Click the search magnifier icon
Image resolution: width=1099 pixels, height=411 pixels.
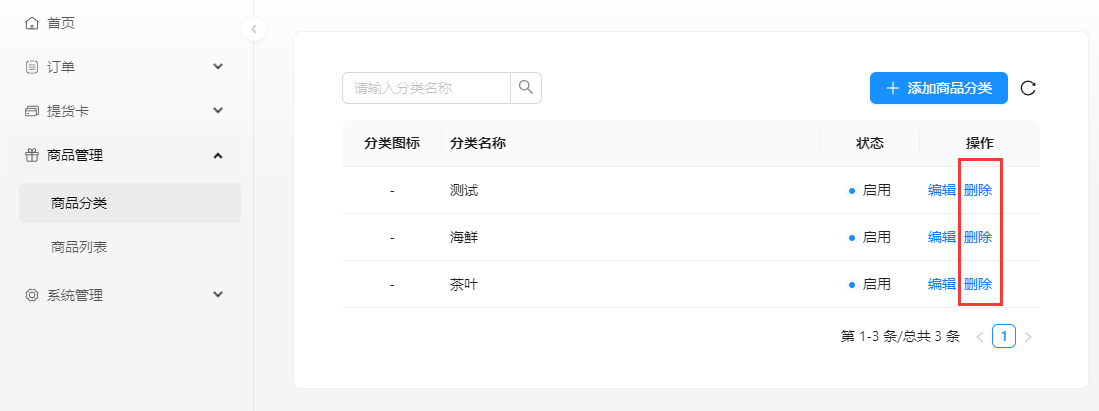(x=526, y=88)
